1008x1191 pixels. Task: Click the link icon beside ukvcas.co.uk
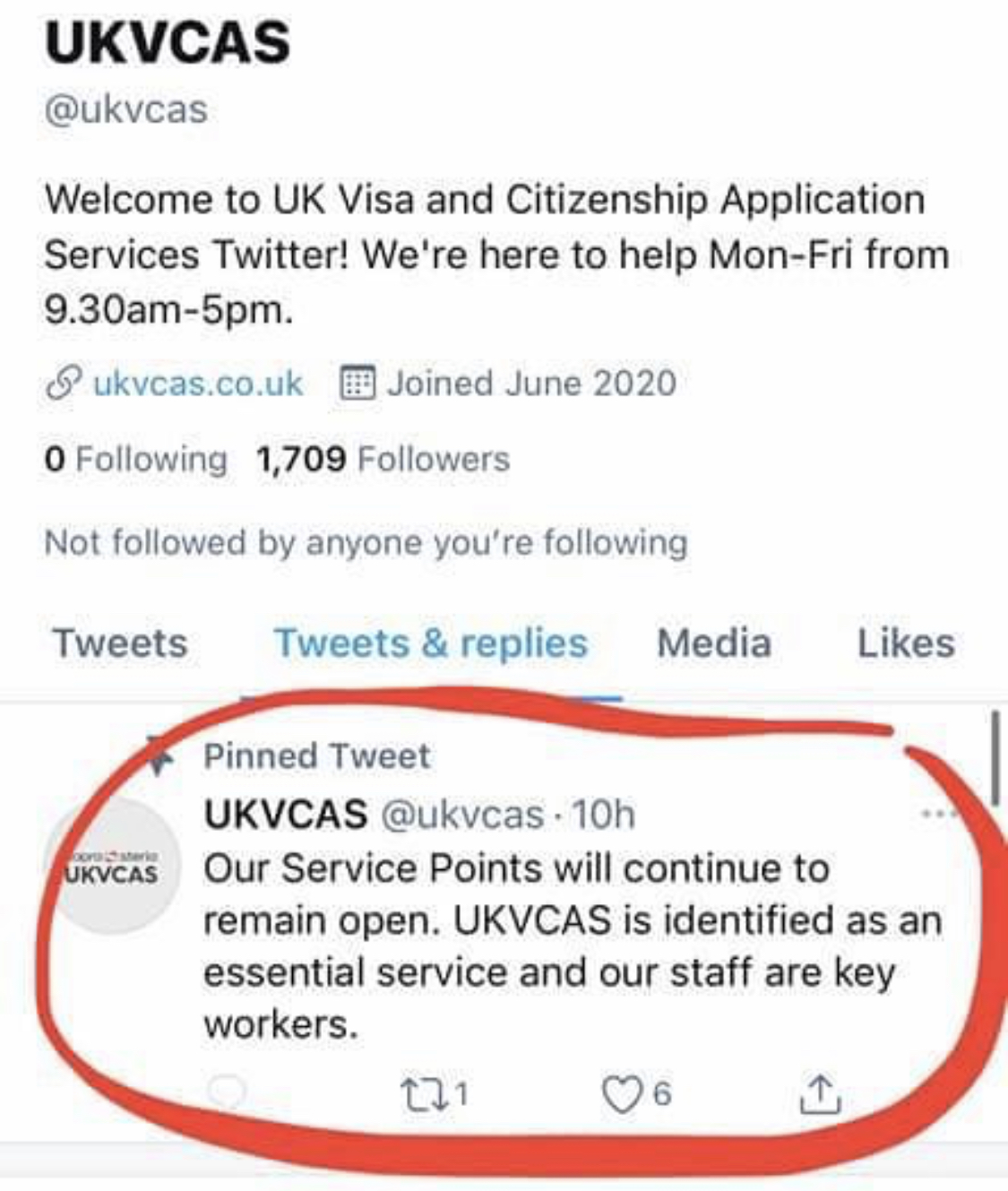pos(63,384)
